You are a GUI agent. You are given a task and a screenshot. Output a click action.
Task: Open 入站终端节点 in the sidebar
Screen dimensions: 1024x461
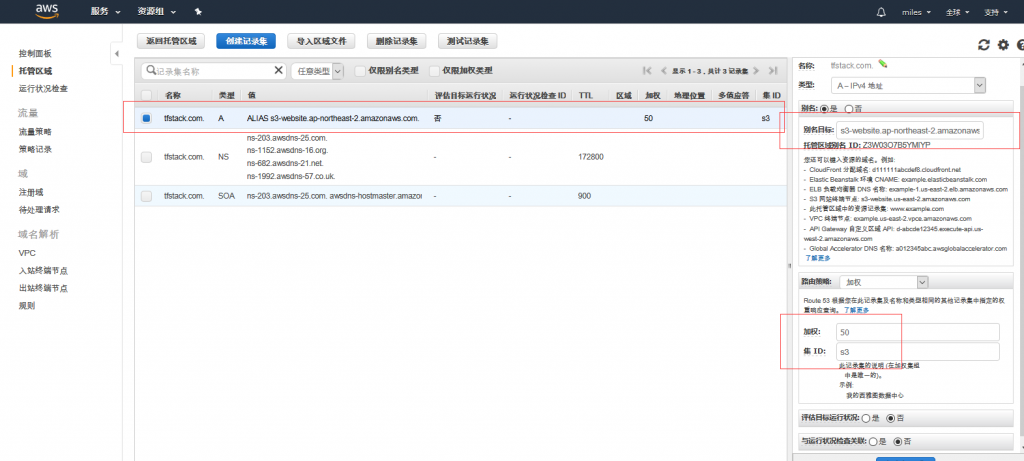click(x=44, y=270)
